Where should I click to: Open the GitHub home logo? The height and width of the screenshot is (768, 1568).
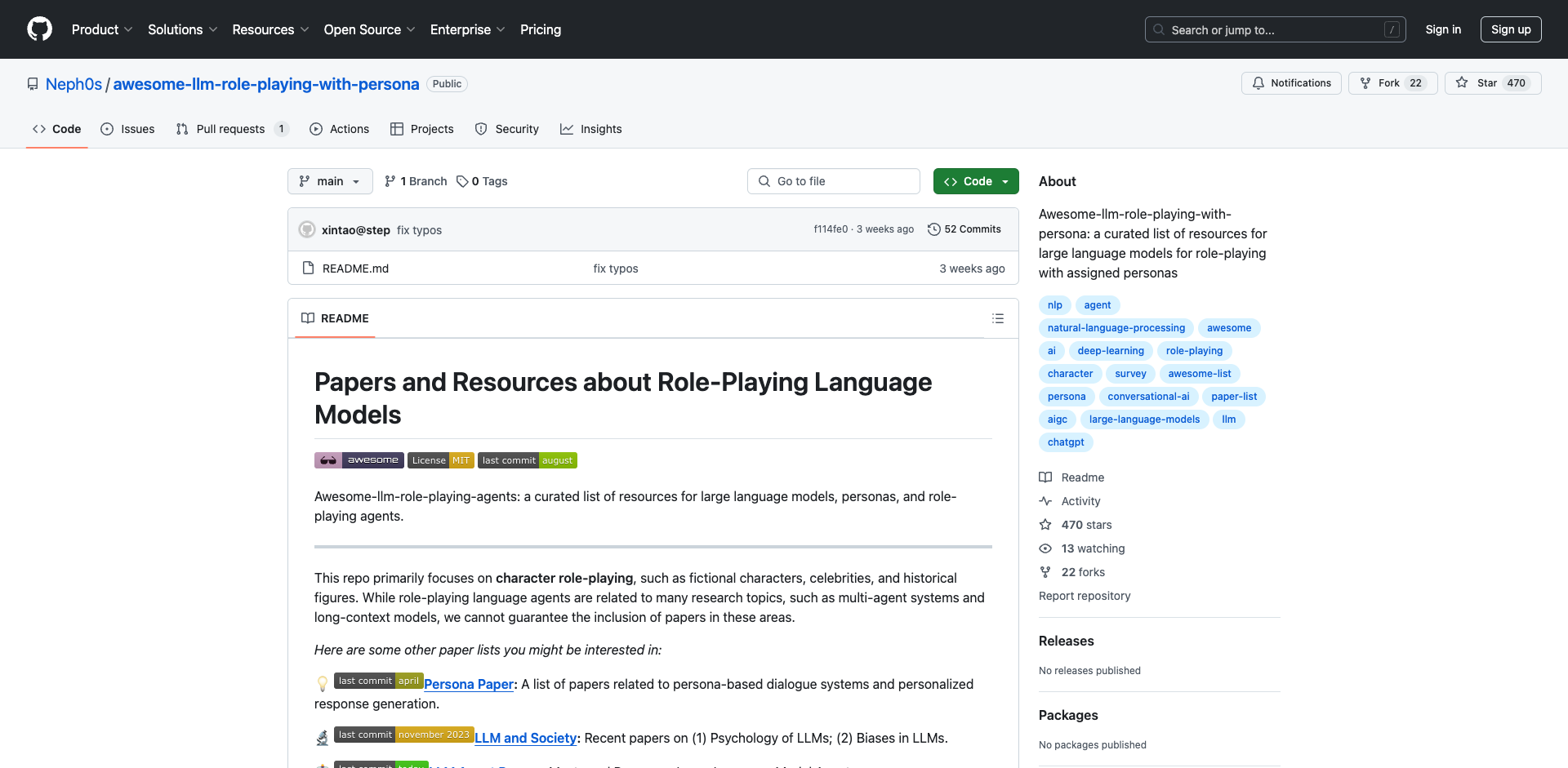39,29
